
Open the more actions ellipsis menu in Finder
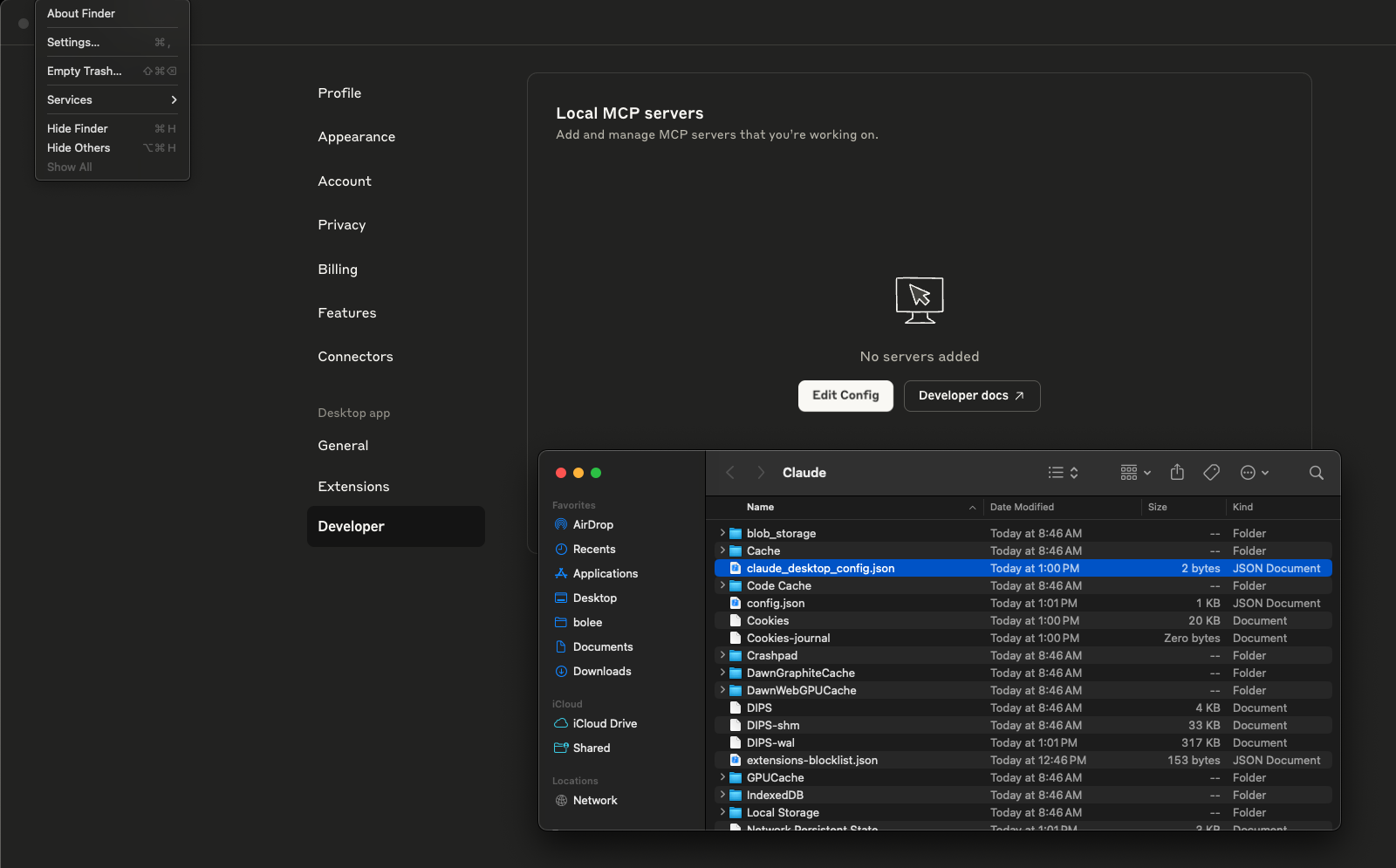click(1255, 473)
